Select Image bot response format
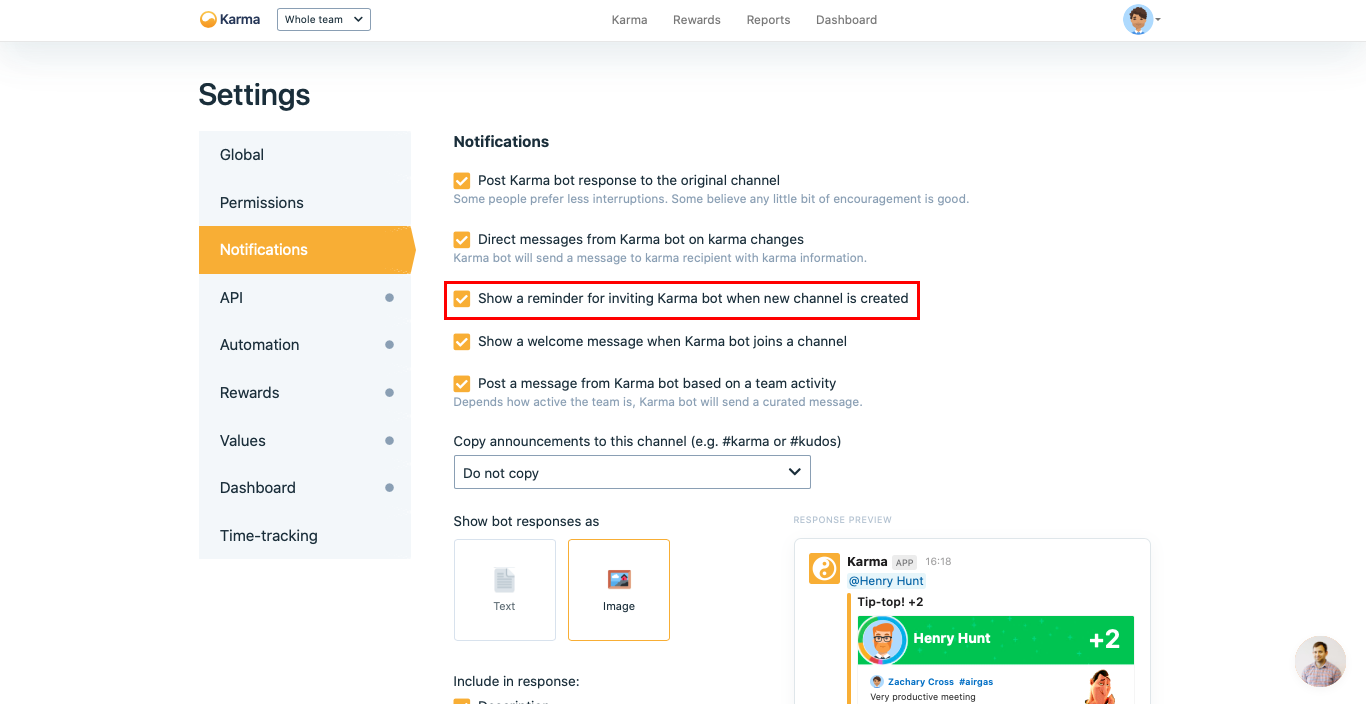Viewport: 1366px width, 704px height. (x=619, y=590)
